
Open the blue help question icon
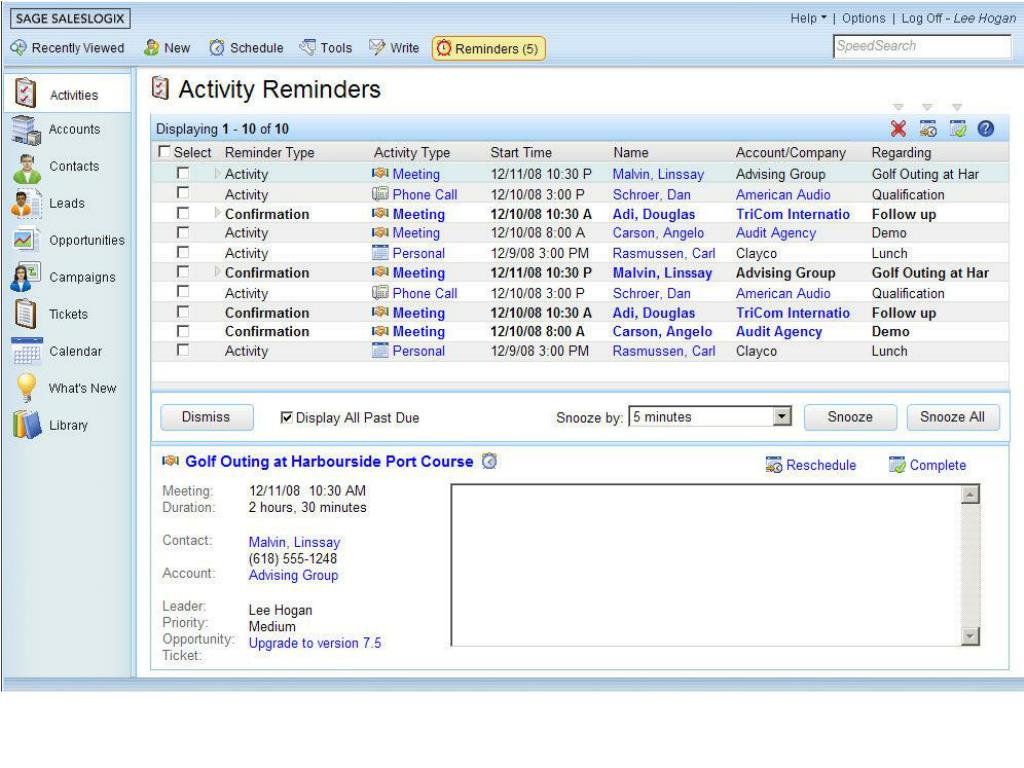tap(985, 129)
